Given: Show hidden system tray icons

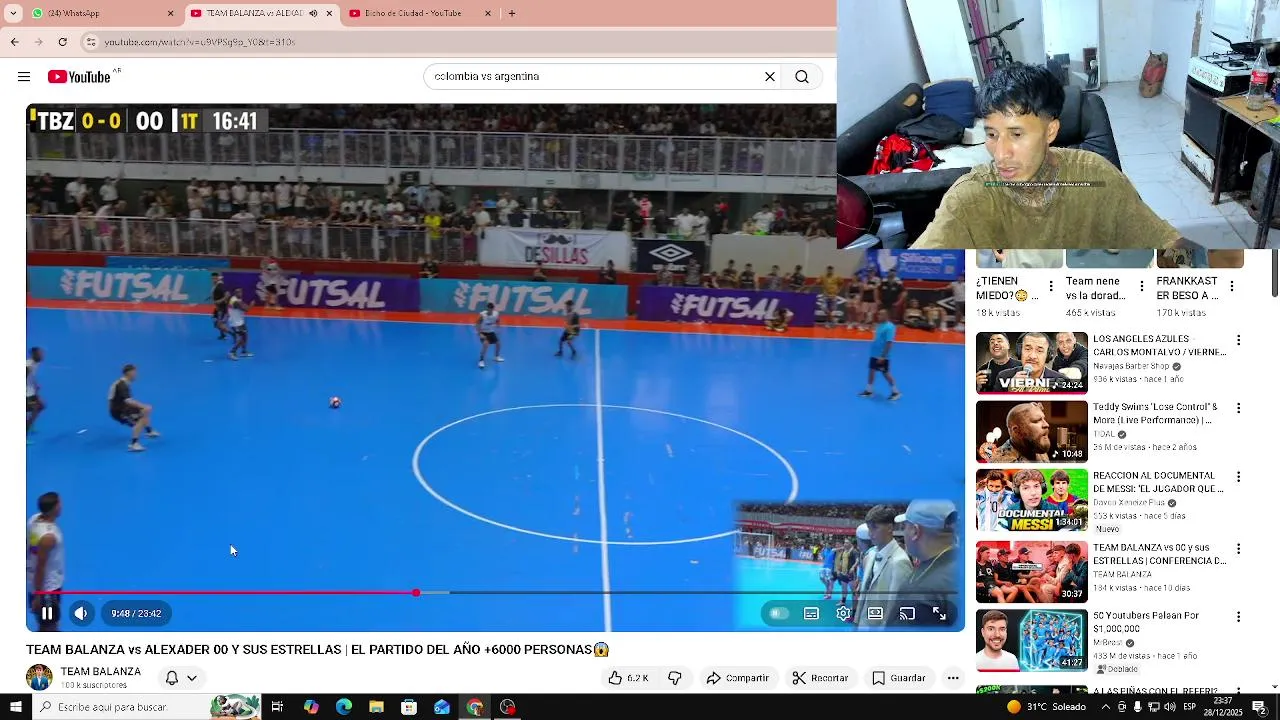Looking at the screenshot, I should [x=1104, y=707].
